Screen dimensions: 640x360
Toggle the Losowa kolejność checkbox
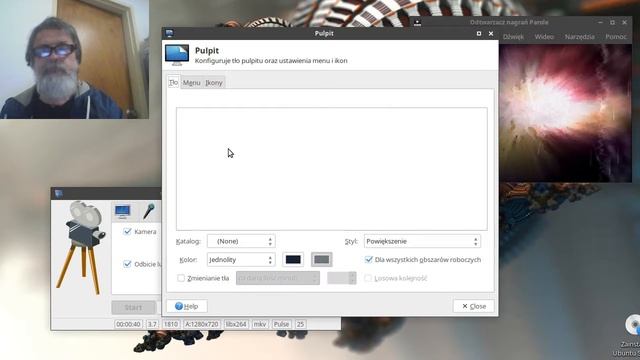click(368, 278)
